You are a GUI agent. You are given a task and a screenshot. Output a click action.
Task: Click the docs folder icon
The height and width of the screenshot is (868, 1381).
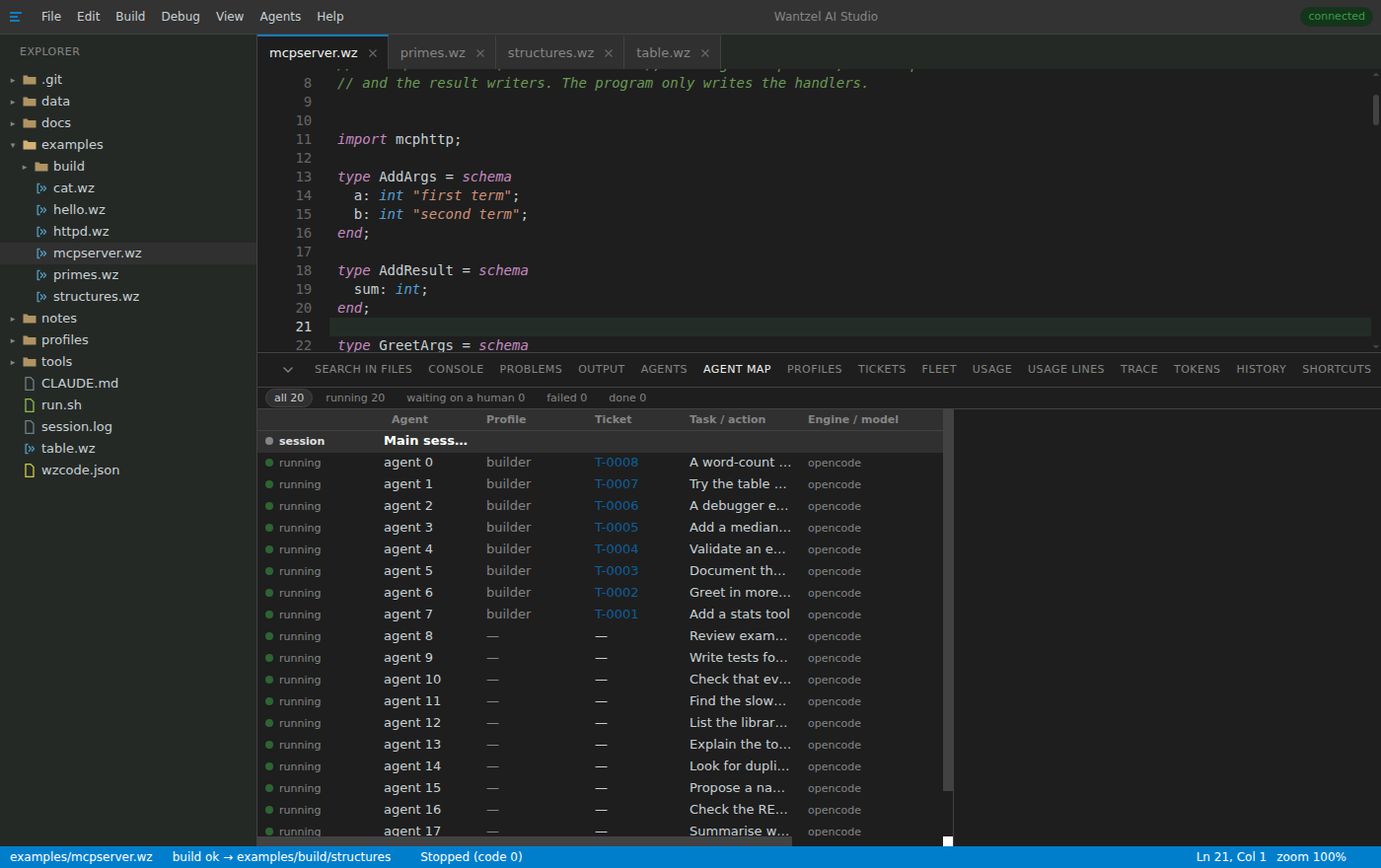click(x=30, y=123)
